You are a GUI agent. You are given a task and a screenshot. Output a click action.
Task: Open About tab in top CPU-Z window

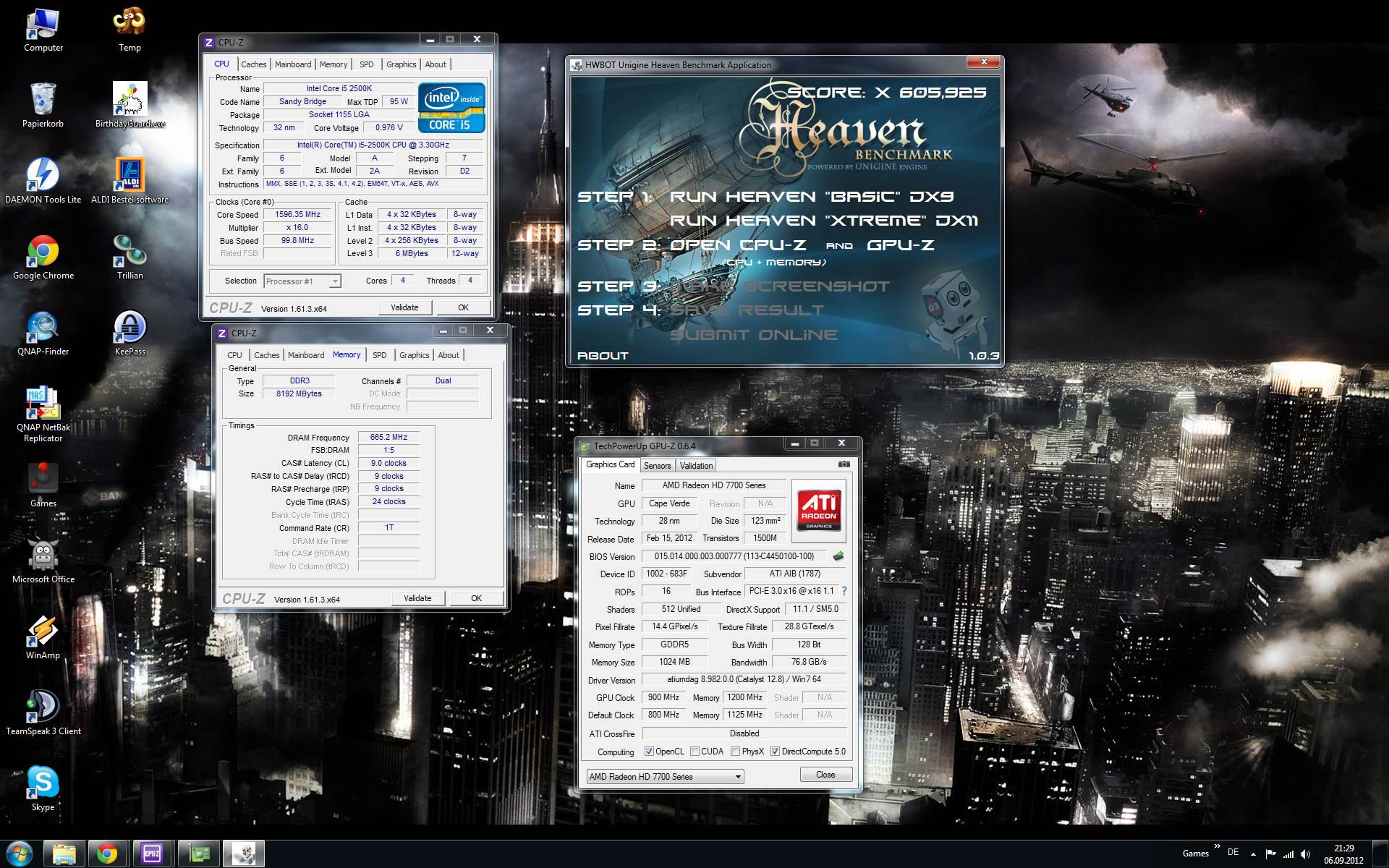pyautogui.click(x=436, y=64)
